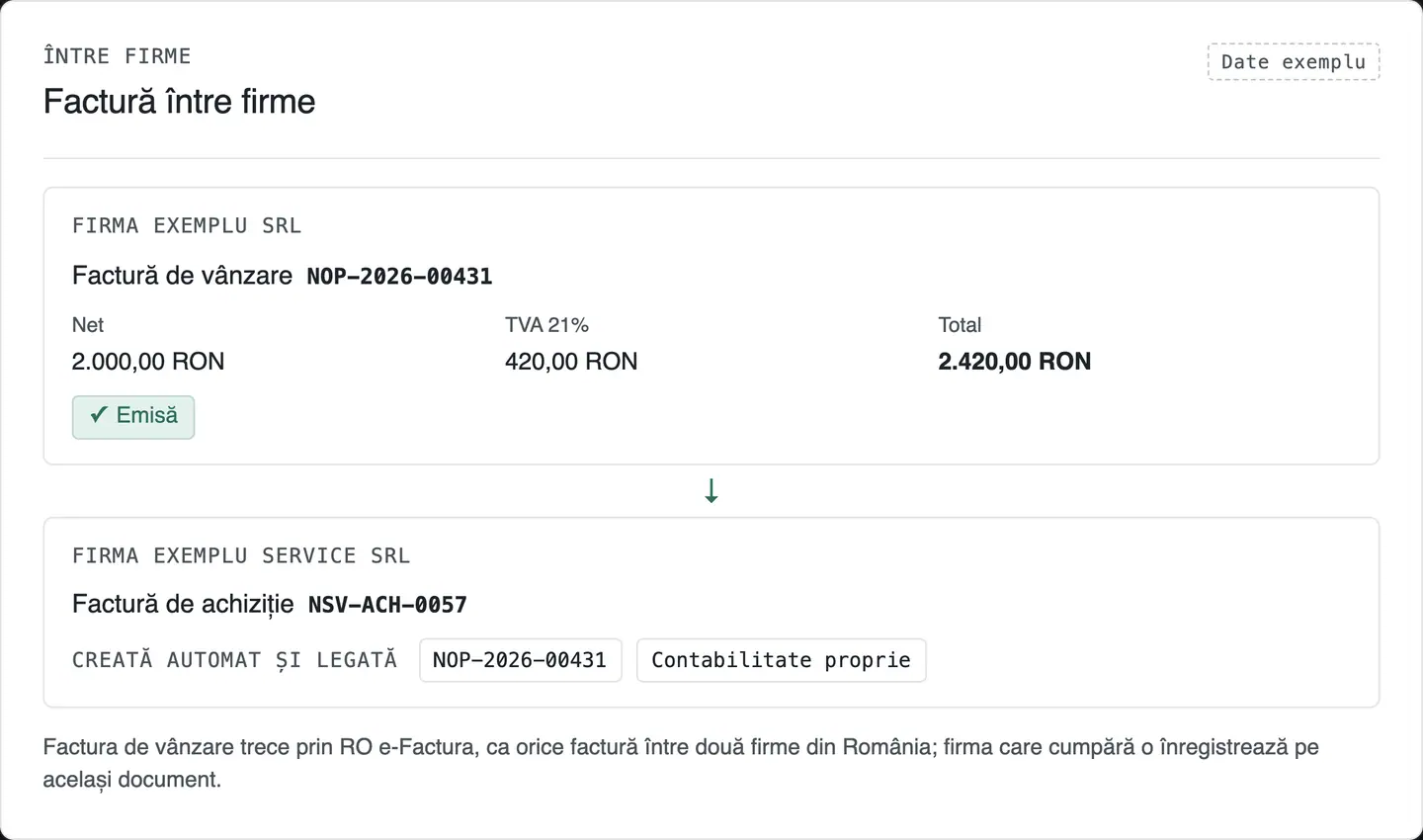Screen dimensions: 1423x840
Task: Click the Emisă status badge
Action: [x=133, y=417]
